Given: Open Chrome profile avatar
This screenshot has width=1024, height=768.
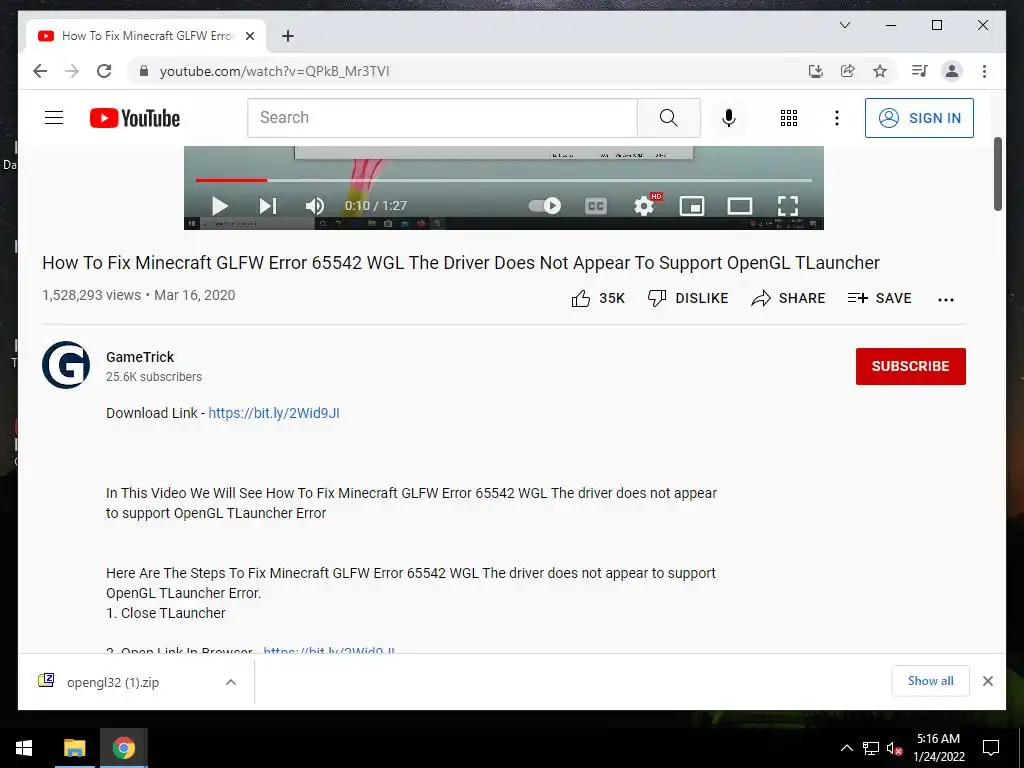Looking at the screenshot, I should click(952, 71).
